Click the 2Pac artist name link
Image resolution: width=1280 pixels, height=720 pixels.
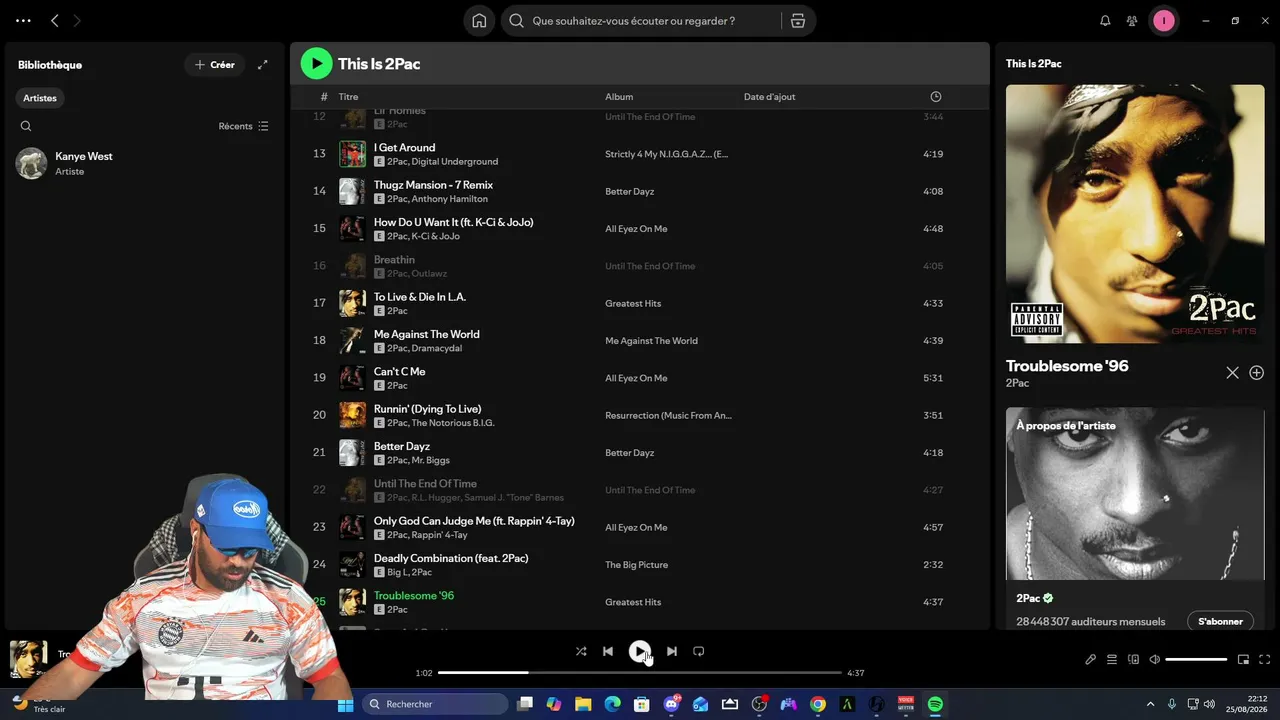tap(1017, 383)
